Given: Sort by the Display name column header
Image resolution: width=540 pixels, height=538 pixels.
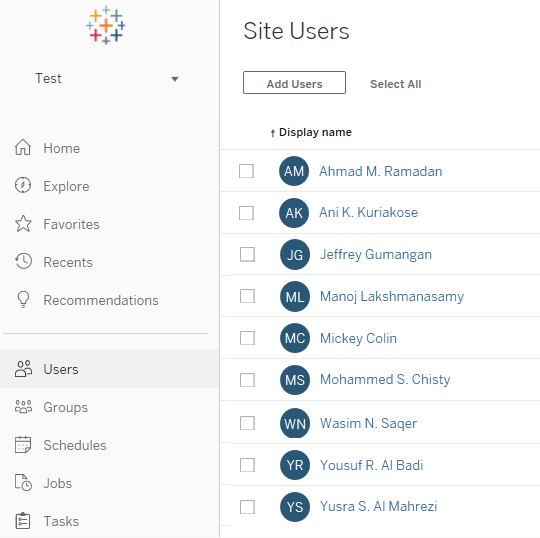Looking at the screenshot, I should click(315, 132).
